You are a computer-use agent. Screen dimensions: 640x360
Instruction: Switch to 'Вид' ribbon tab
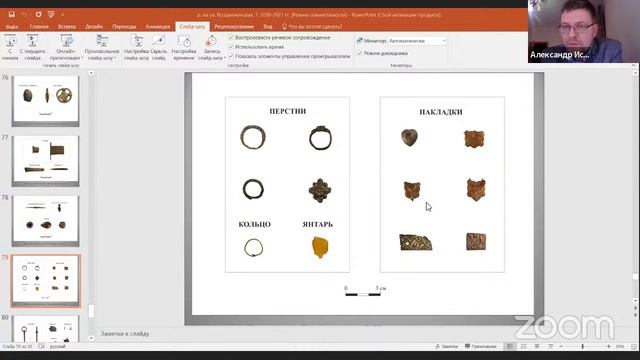click(268, 27)
